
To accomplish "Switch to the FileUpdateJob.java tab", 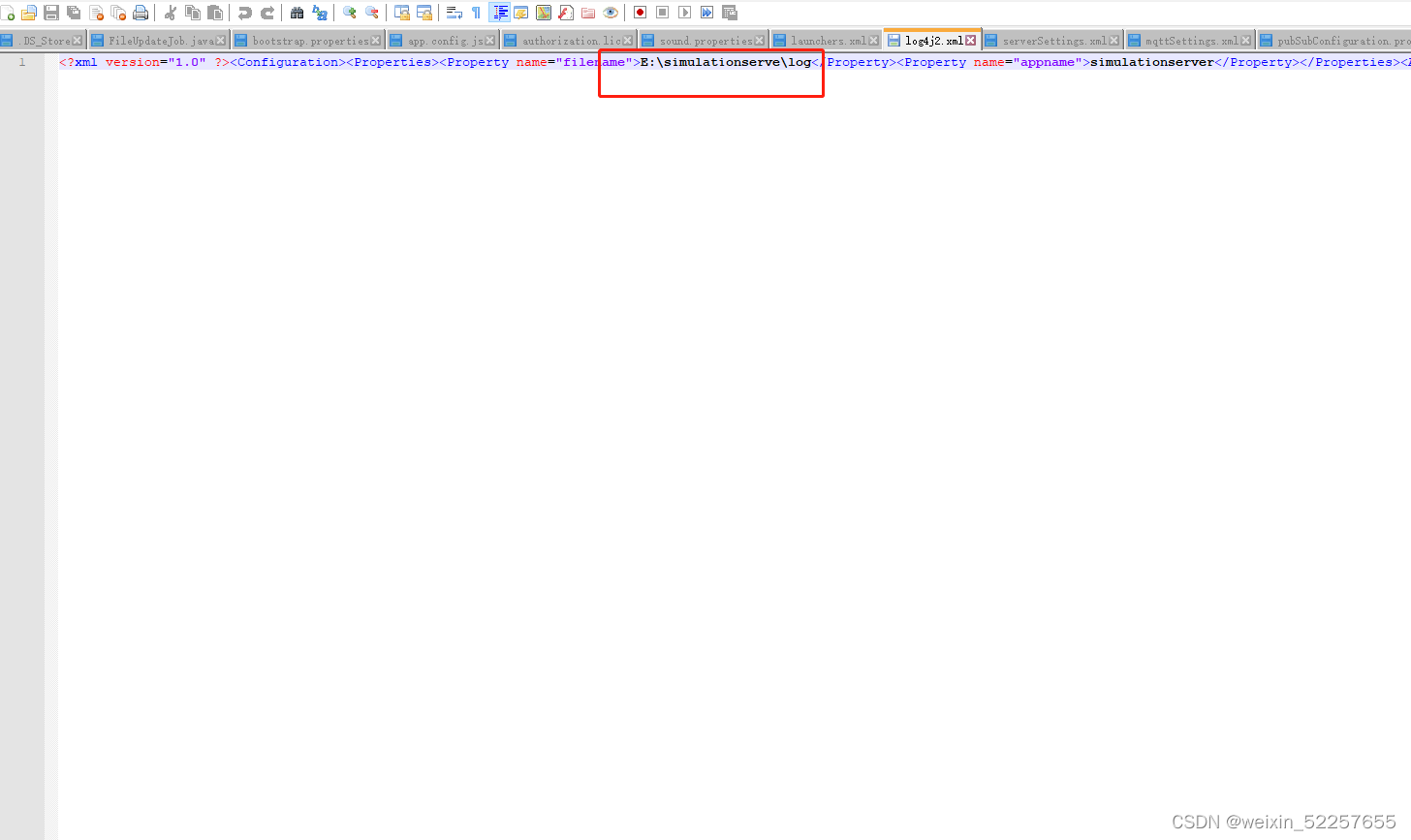I will (157, 41).
